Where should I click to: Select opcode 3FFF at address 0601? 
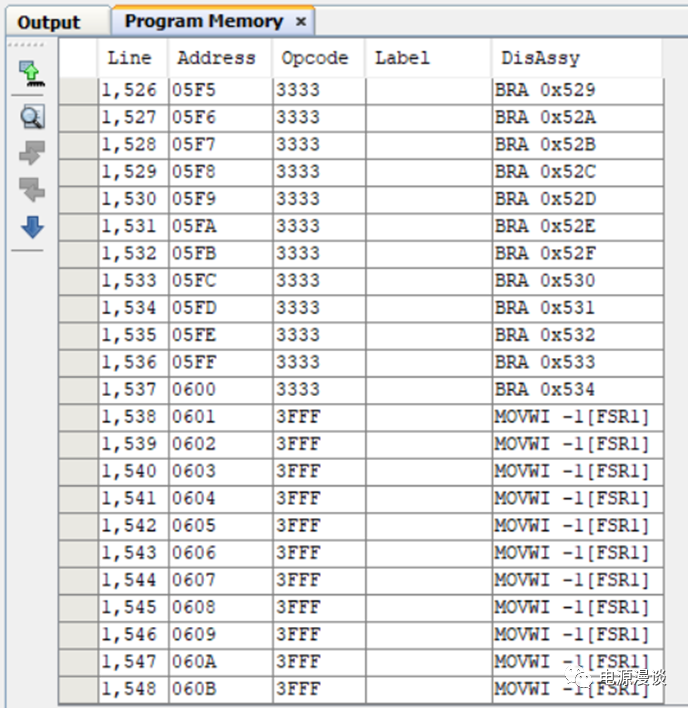click(x=298, y=417)
